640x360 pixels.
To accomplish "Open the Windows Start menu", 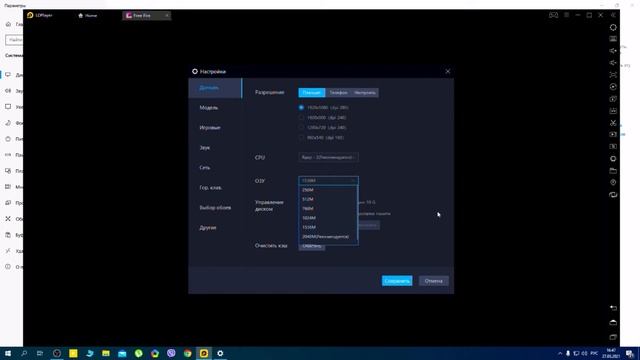I will (x=8, y=353).
